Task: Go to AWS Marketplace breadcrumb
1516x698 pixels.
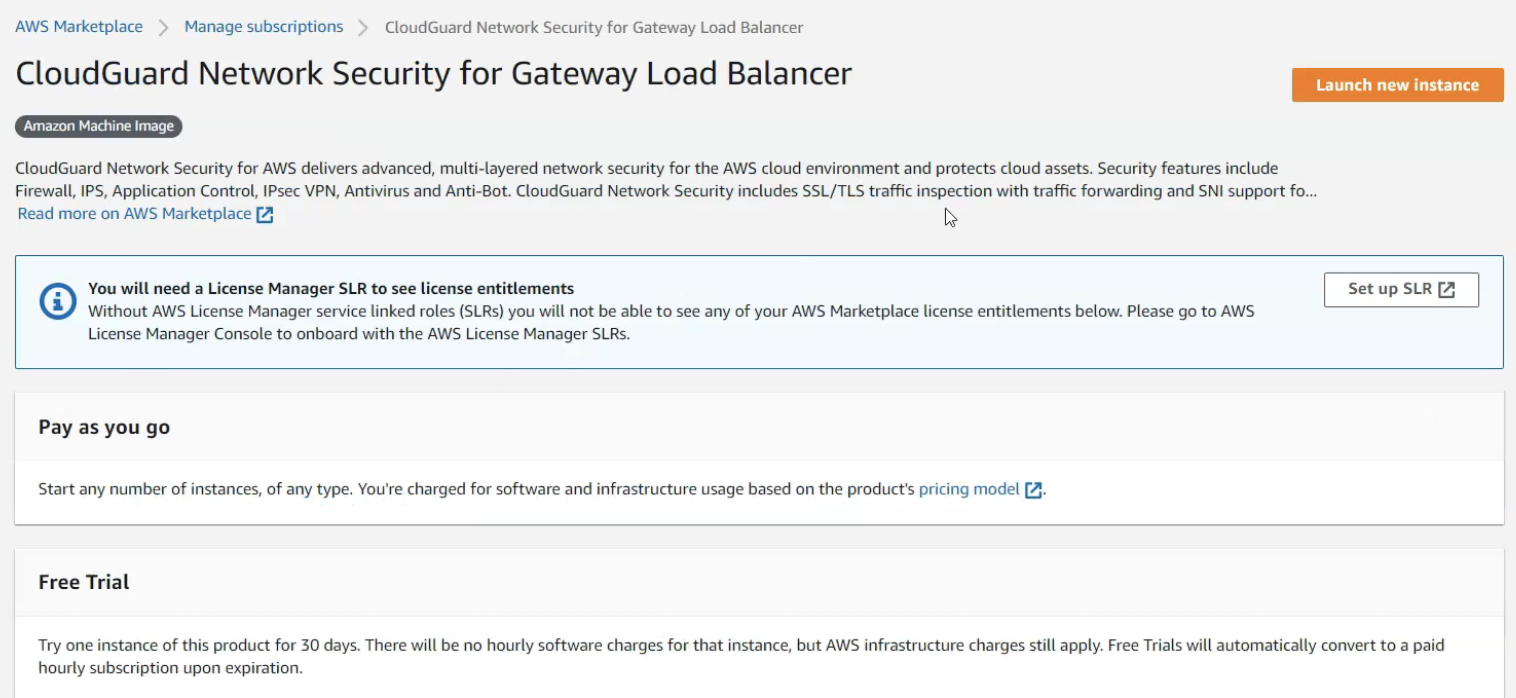Action: click(79, 27)
